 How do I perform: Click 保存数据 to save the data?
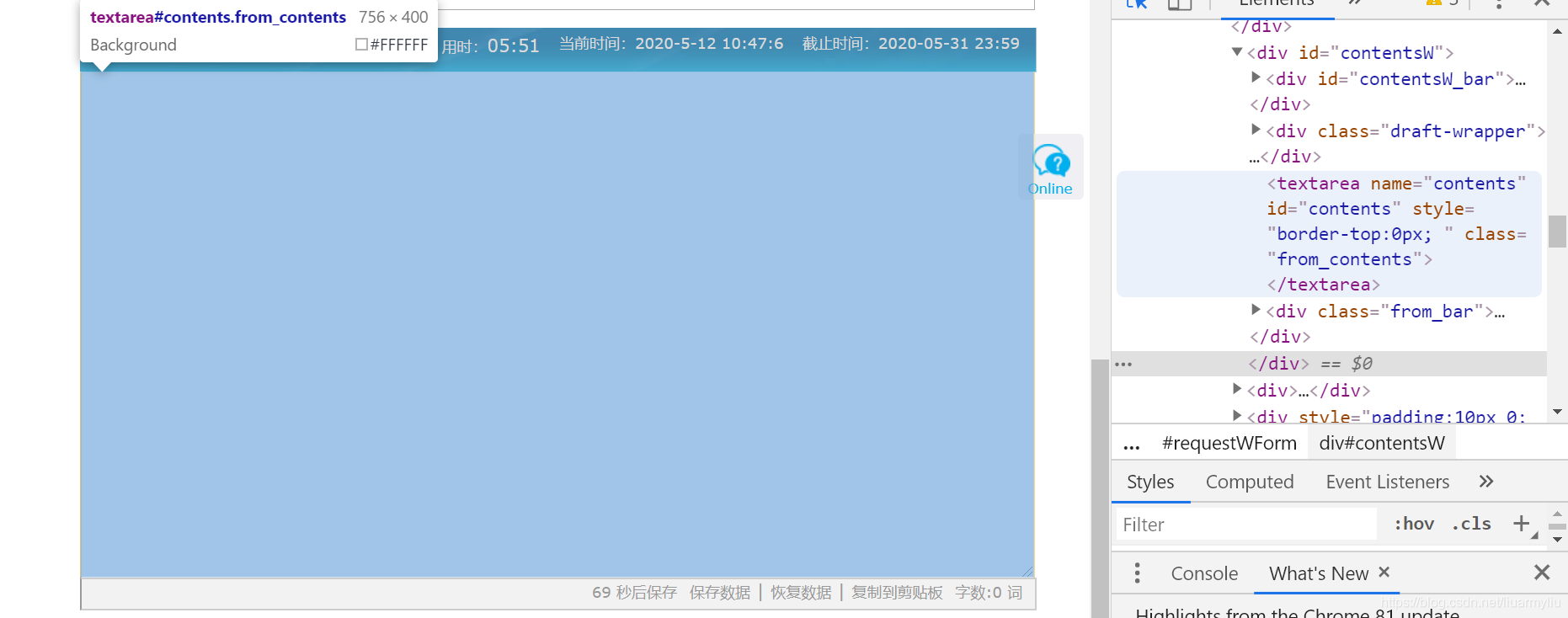pyautogui.click(x=720, y=593)
